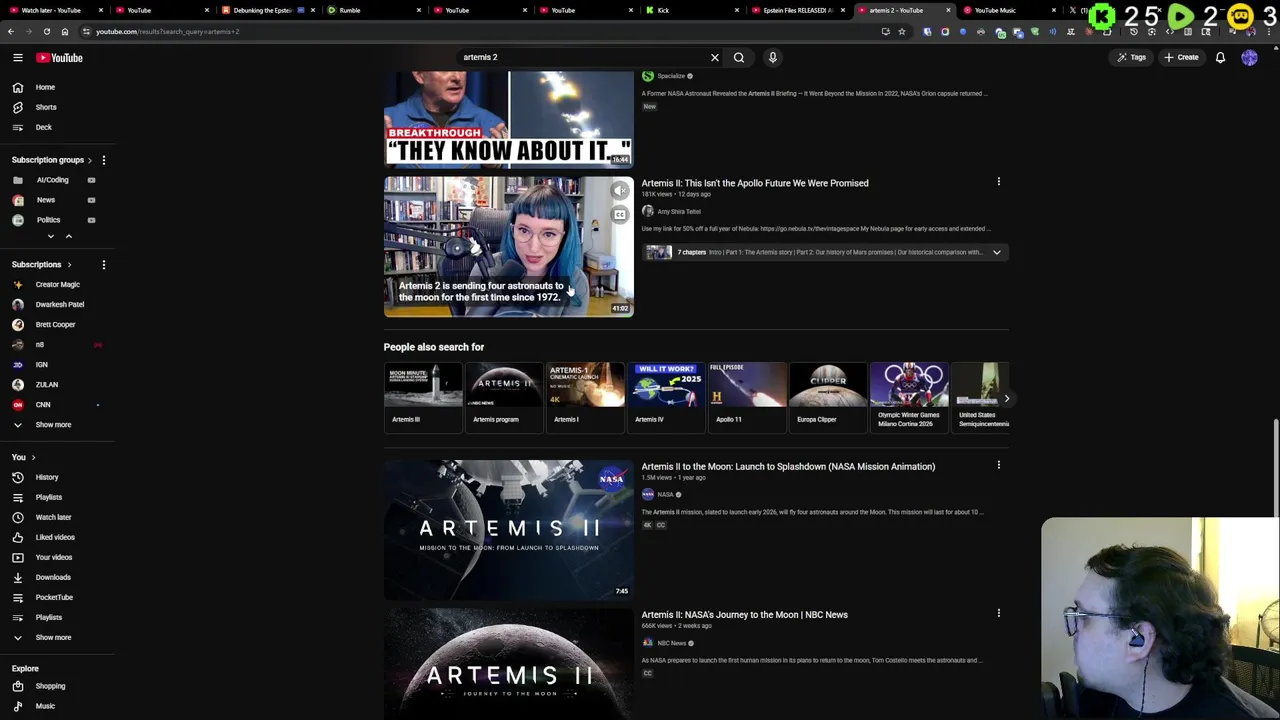This screenshot has height=720, width=1280.
Task: Open the News subscription group
Action: pos(46,200)
